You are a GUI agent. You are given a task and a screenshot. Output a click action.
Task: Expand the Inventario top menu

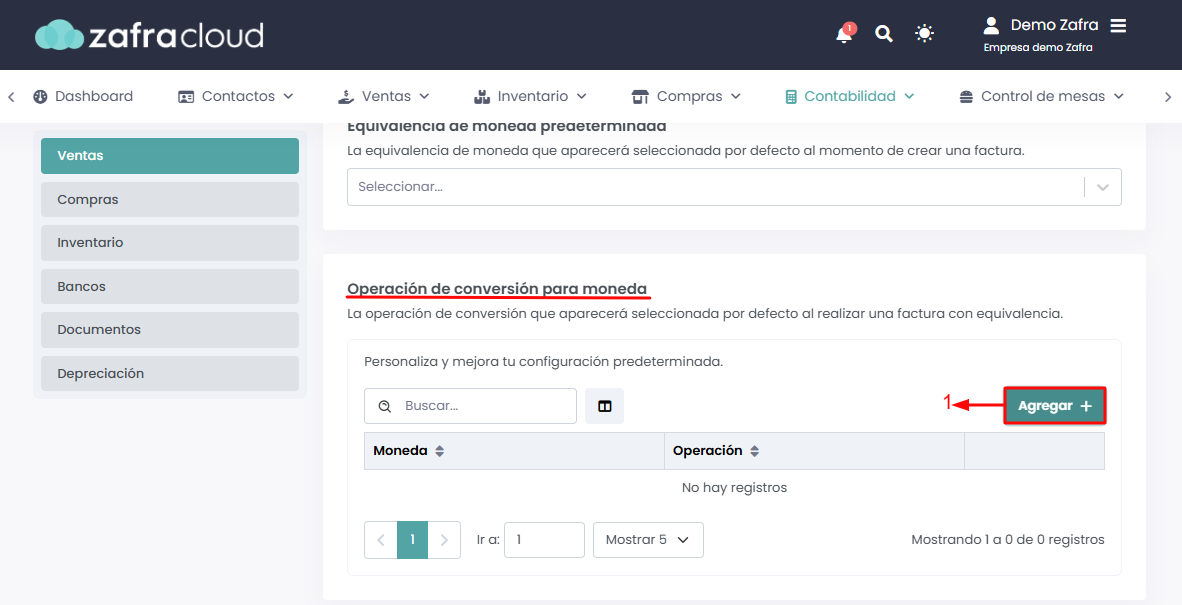coord(530,96)
